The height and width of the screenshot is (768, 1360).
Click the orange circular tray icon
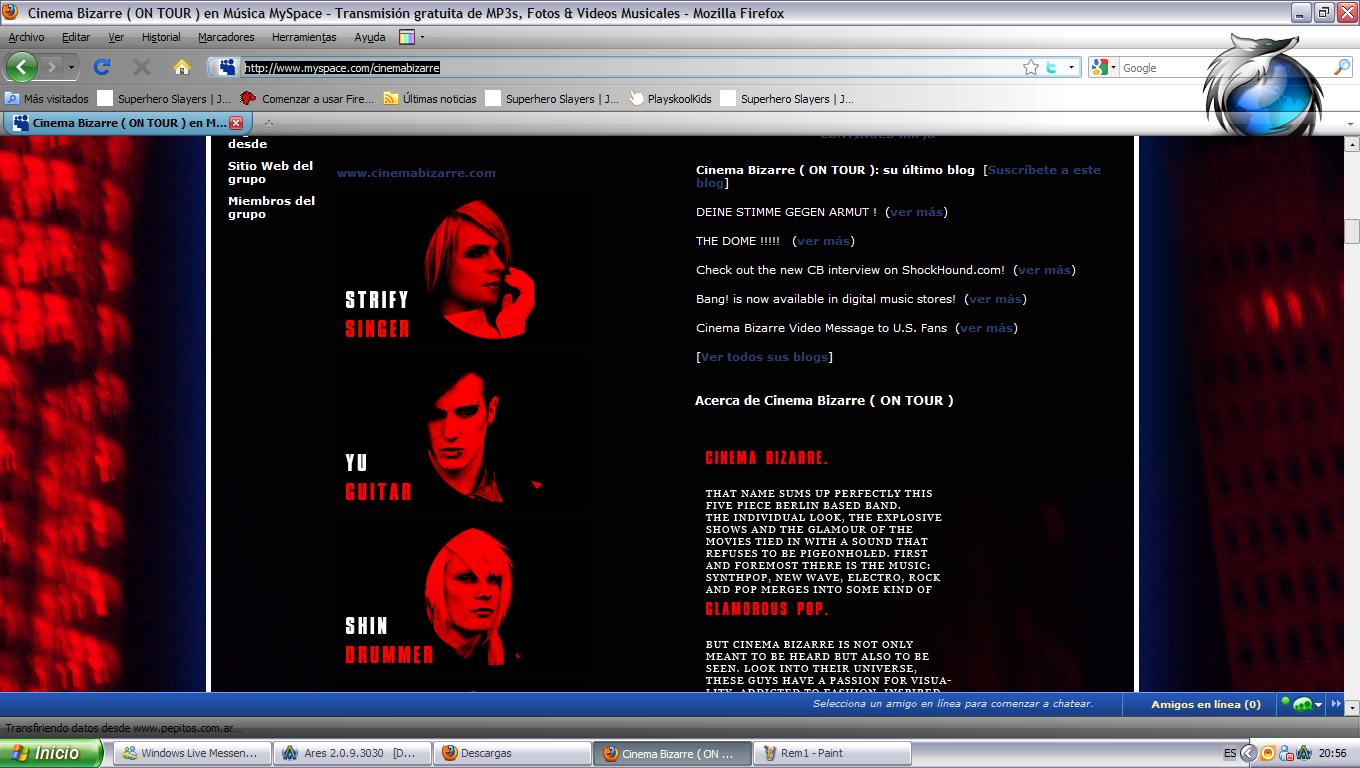[x=1268, y=753]
